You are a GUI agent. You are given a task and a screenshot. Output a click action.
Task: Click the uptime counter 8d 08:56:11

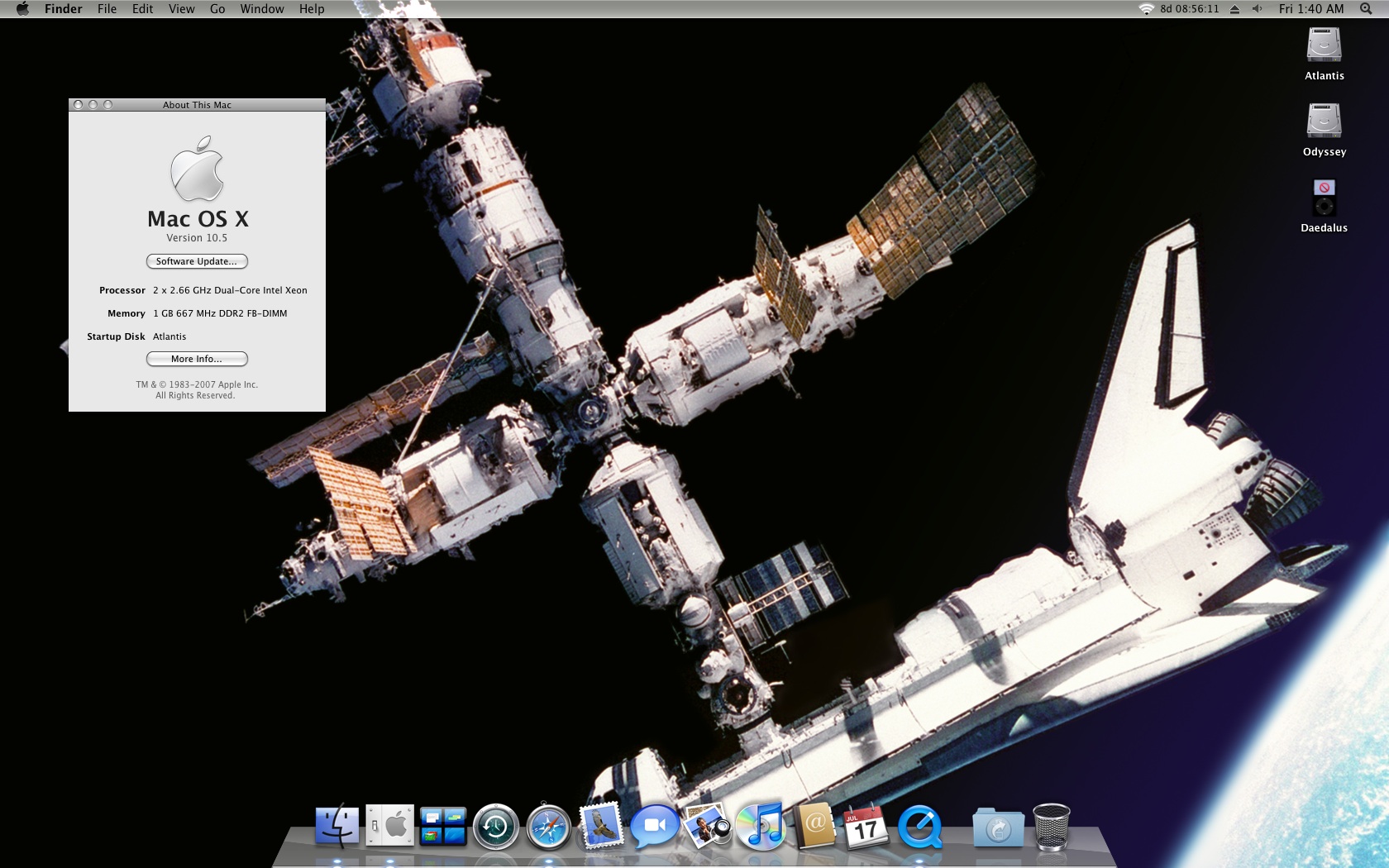(x=1189, y=8)
